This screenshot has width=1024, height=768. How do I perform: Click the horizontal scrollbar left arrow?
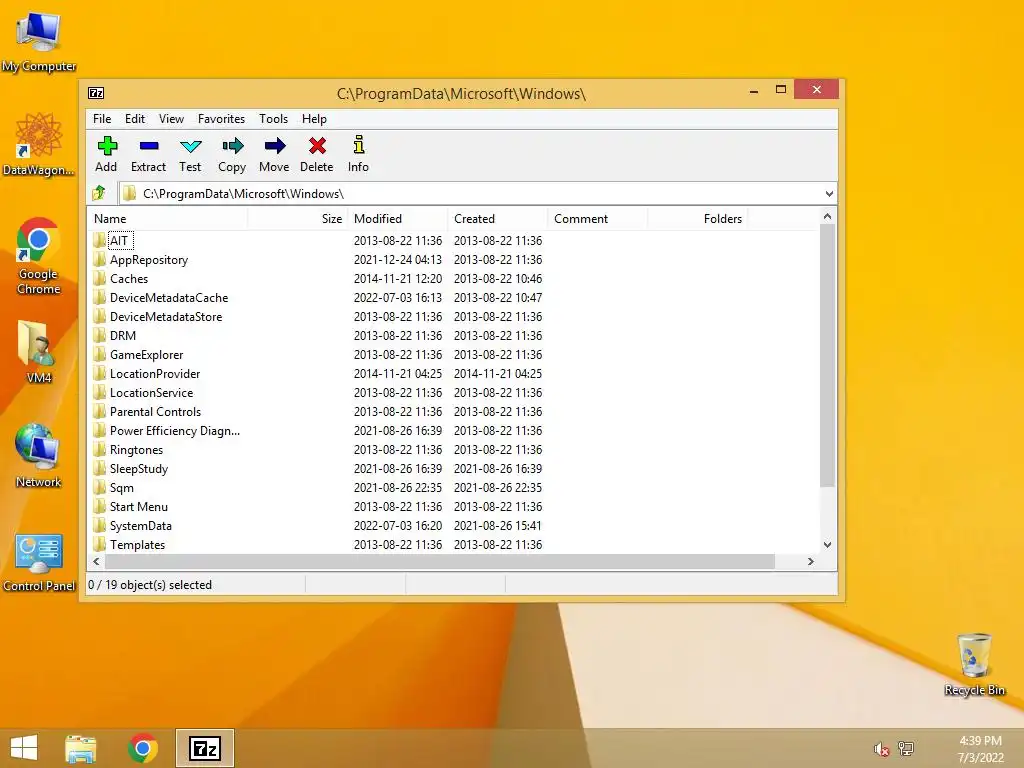click(97, 562)
